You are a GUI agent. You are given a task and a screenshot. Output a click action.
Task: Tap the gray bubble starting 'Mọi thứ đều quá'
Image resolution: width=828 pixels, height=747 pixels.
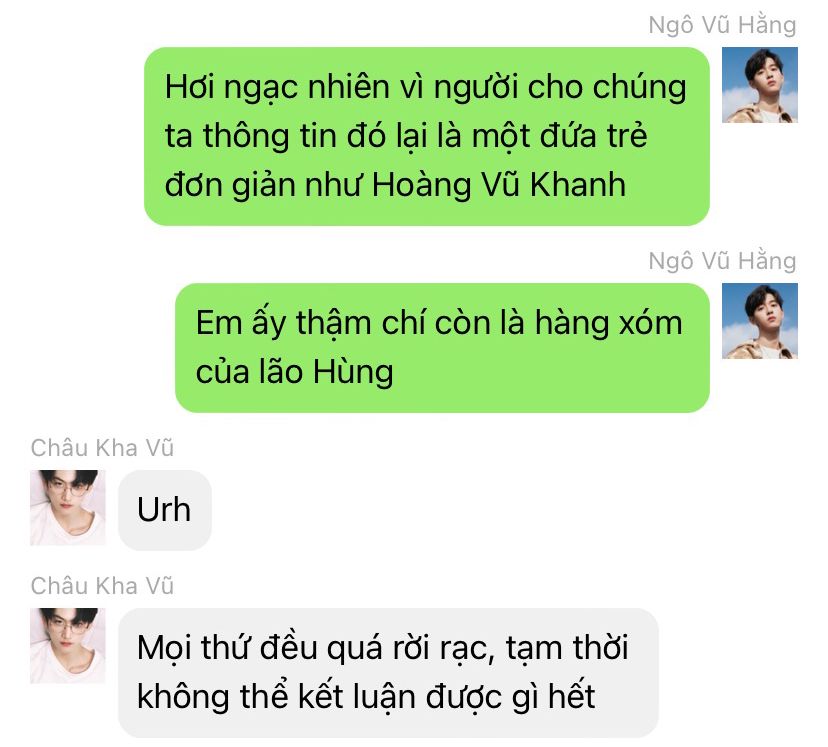[x=388, y=673]
